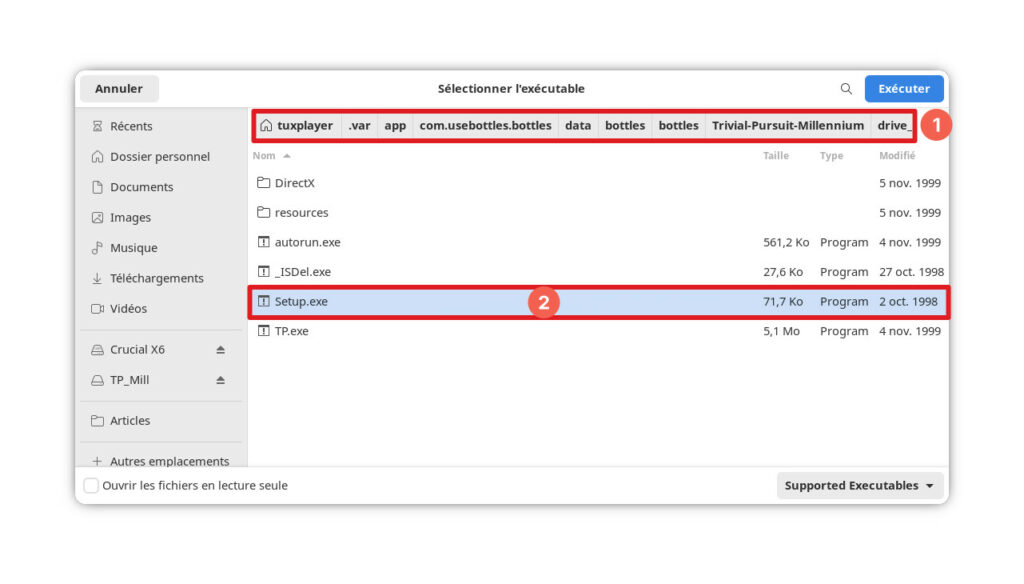Eject the Crucial X6 drive
The image size is (1024, 584).
(220, 350)
